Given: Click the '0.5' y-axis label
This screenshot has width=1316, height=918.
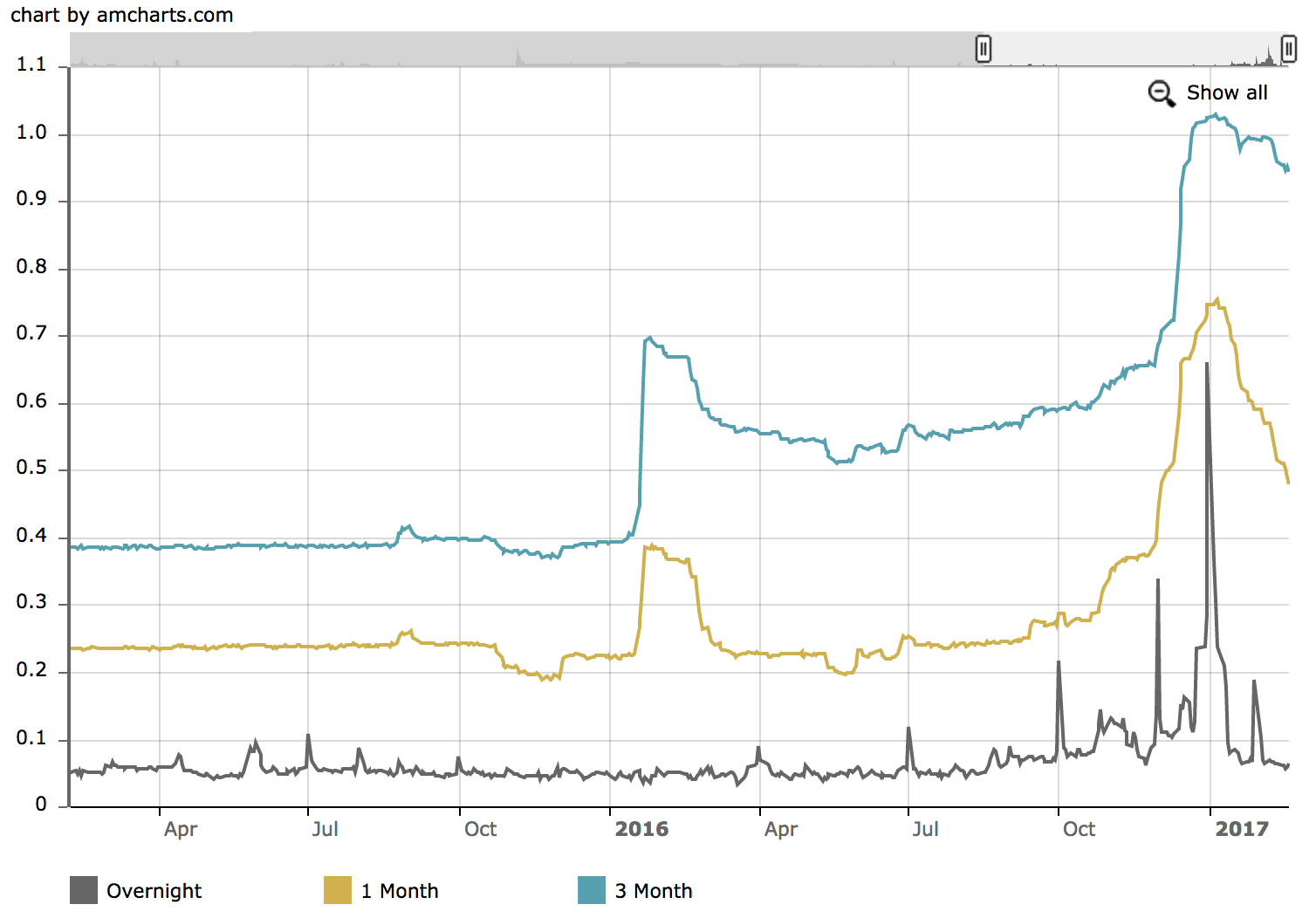Looking at the screenshot, I should 31,469.
